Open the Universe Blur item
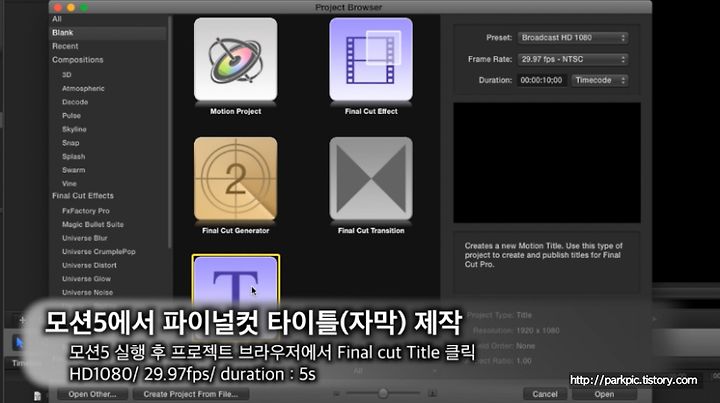The width and height of the screenshot is (720, 403). click(84, 238)
